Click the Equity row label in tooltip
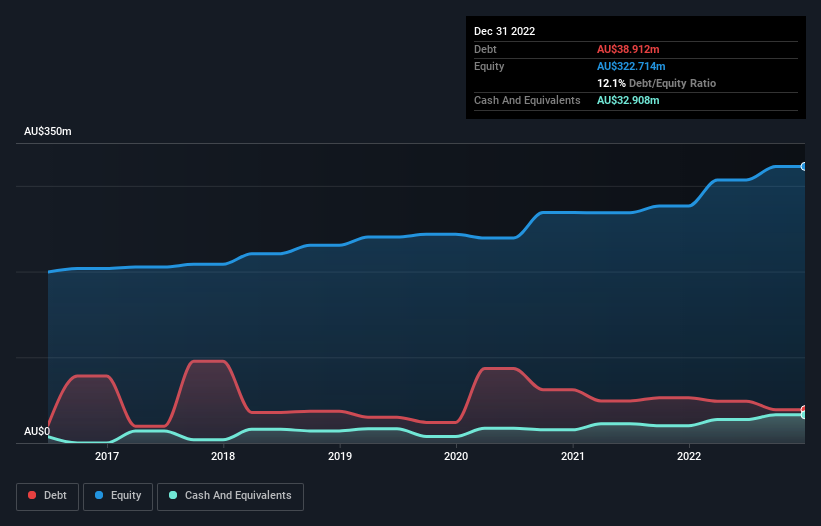The image size is (821, 526). pos(489,66)
